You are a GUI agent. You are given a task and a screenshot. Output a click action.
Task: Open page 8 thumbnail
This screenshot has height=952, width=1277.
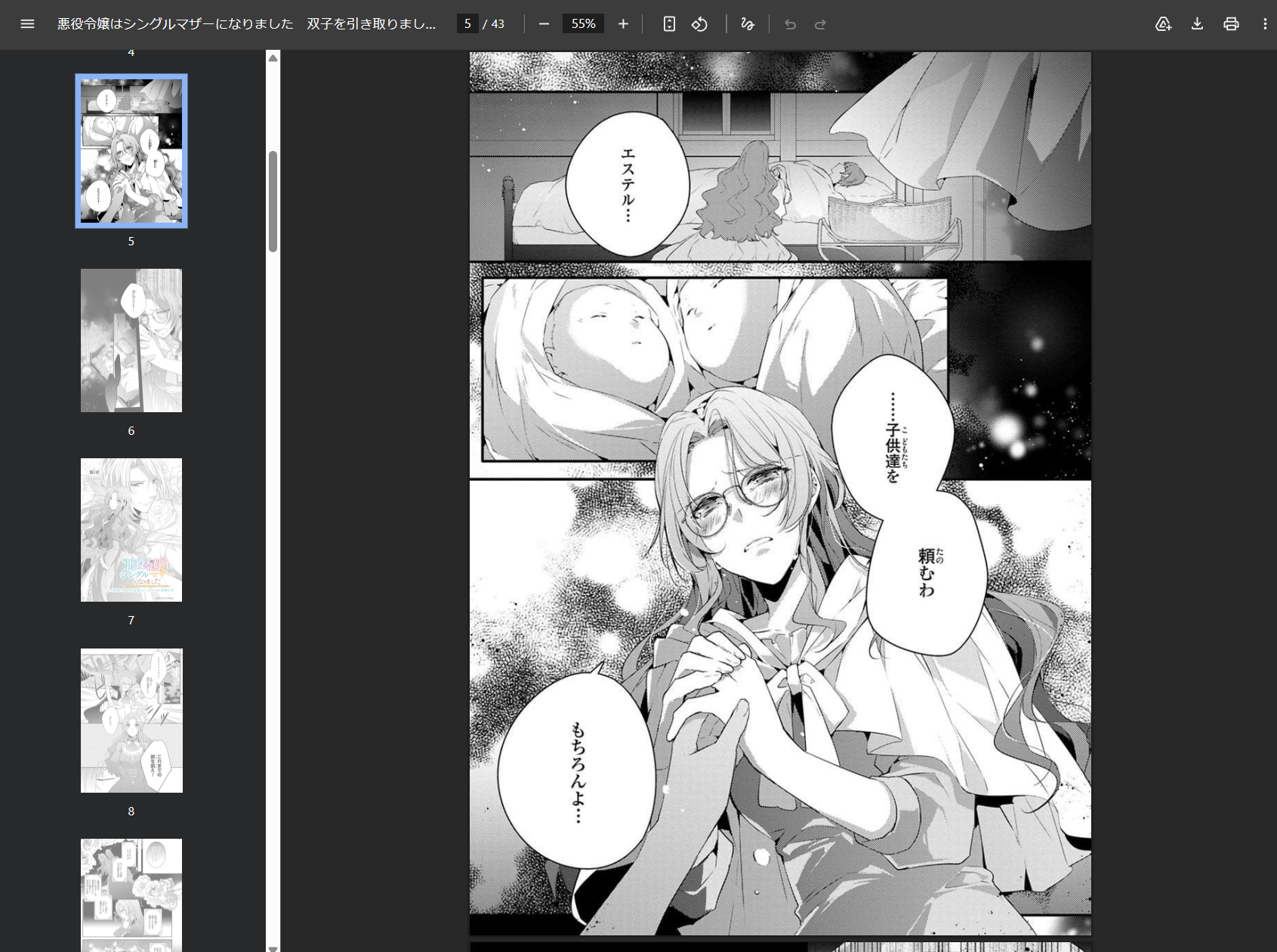click(x=131, y=720)
